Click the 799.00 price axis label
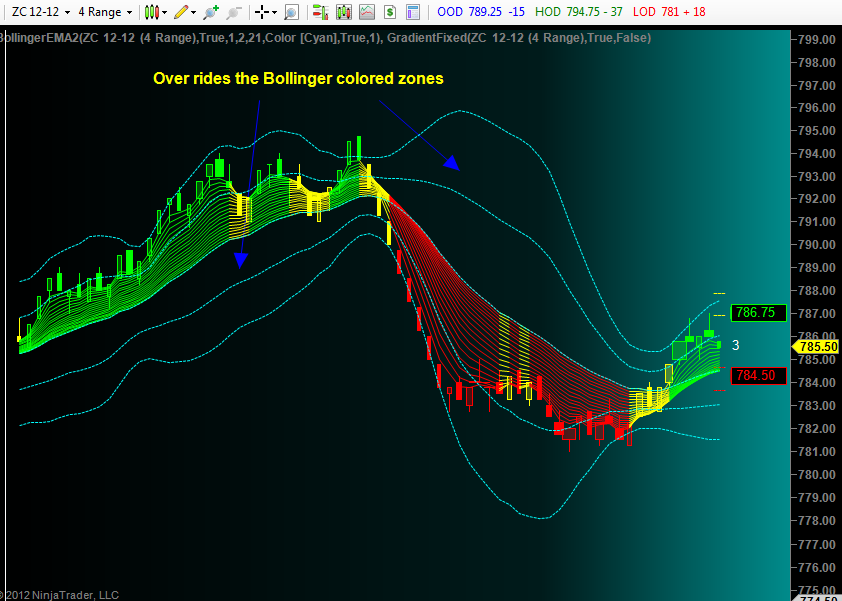This screenshot has width=842, height=601. [x=816, y=39]
